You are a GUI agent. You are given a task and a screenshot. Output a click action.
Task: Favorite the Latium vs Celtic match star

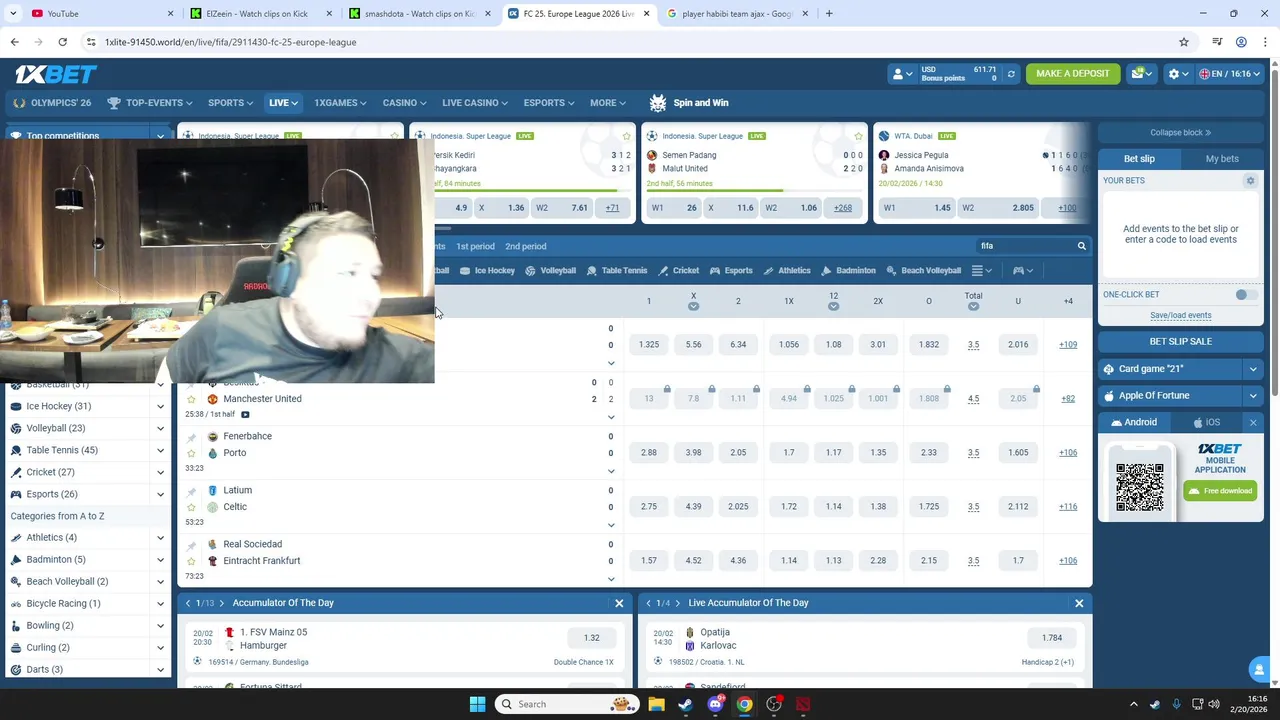pyautogui.click(x=192, y=507)
